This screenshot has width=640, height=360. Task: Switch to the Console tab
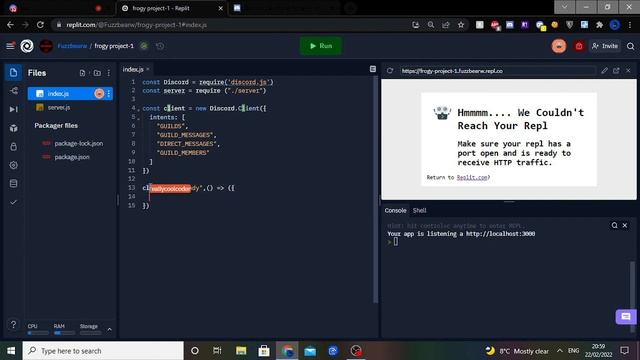(396, 211)
